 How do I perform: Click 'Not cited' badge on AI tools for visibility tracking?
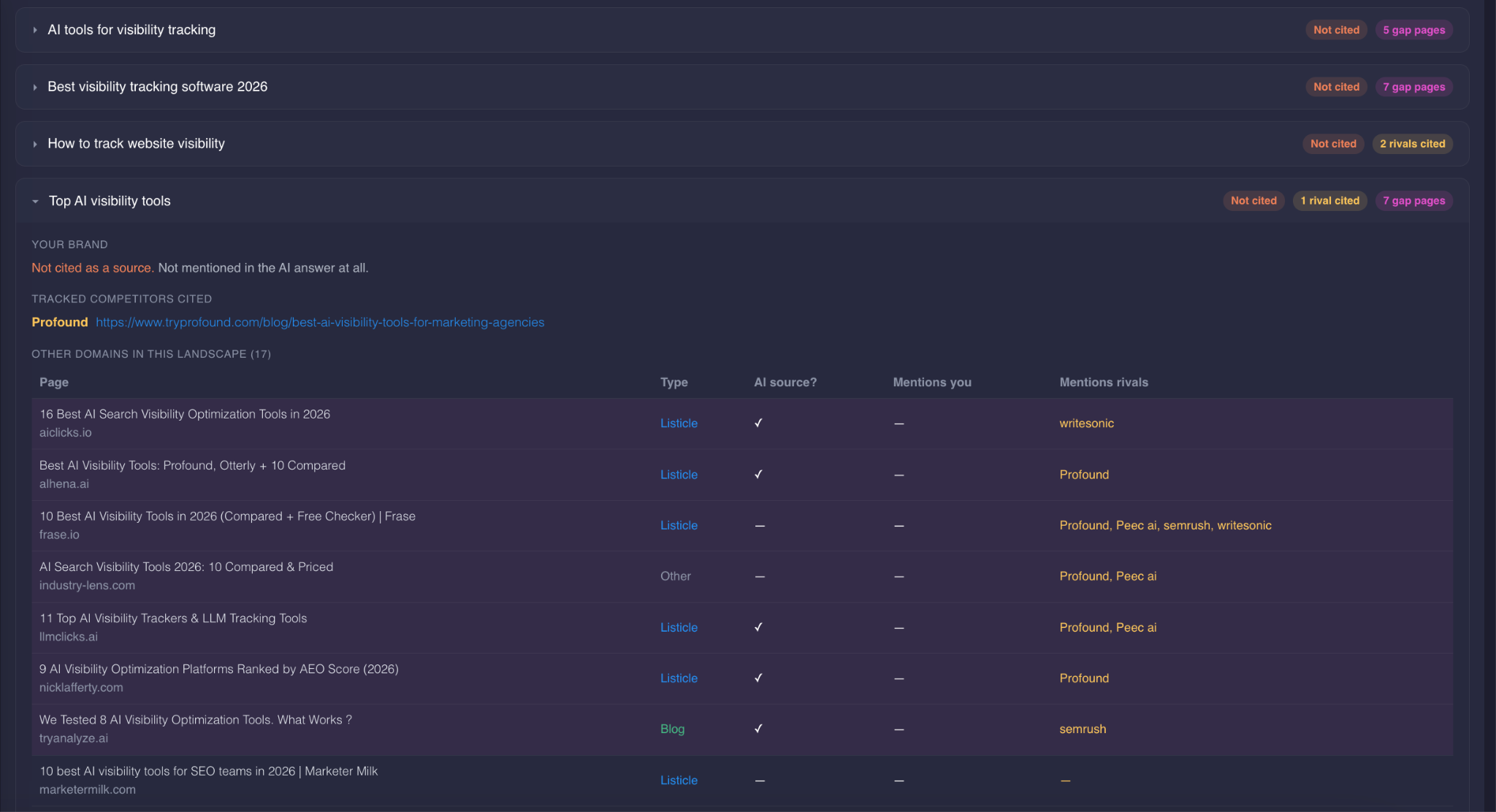point(1336,30)
